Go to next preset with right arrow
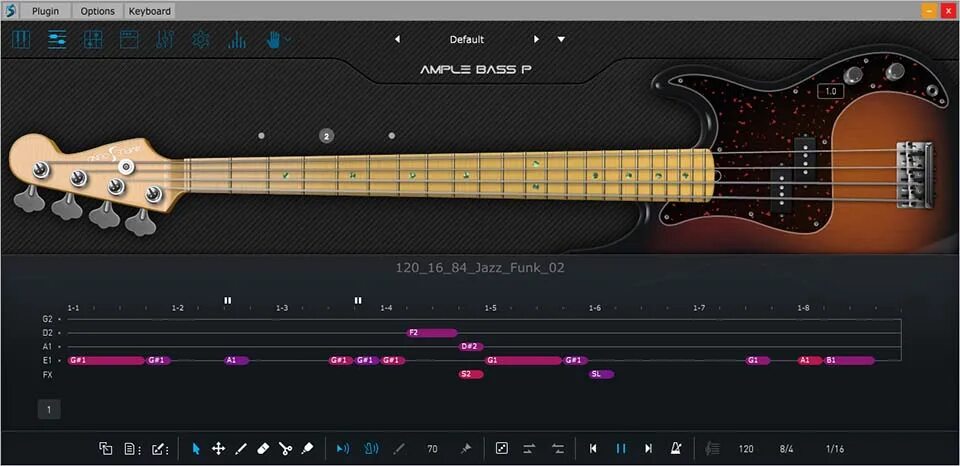 coord(536,39)
